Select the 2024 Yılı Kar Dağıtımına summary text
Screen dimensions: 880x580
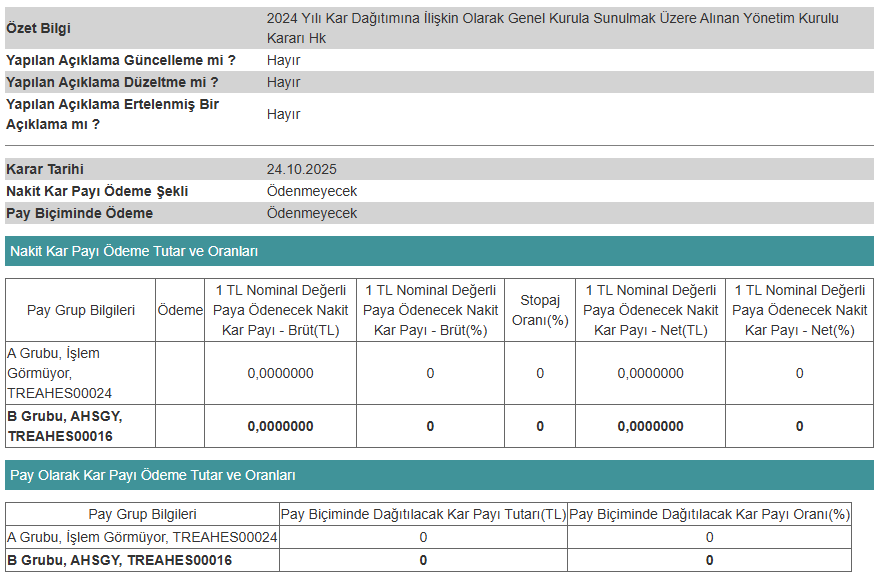[x=553, y=28]
